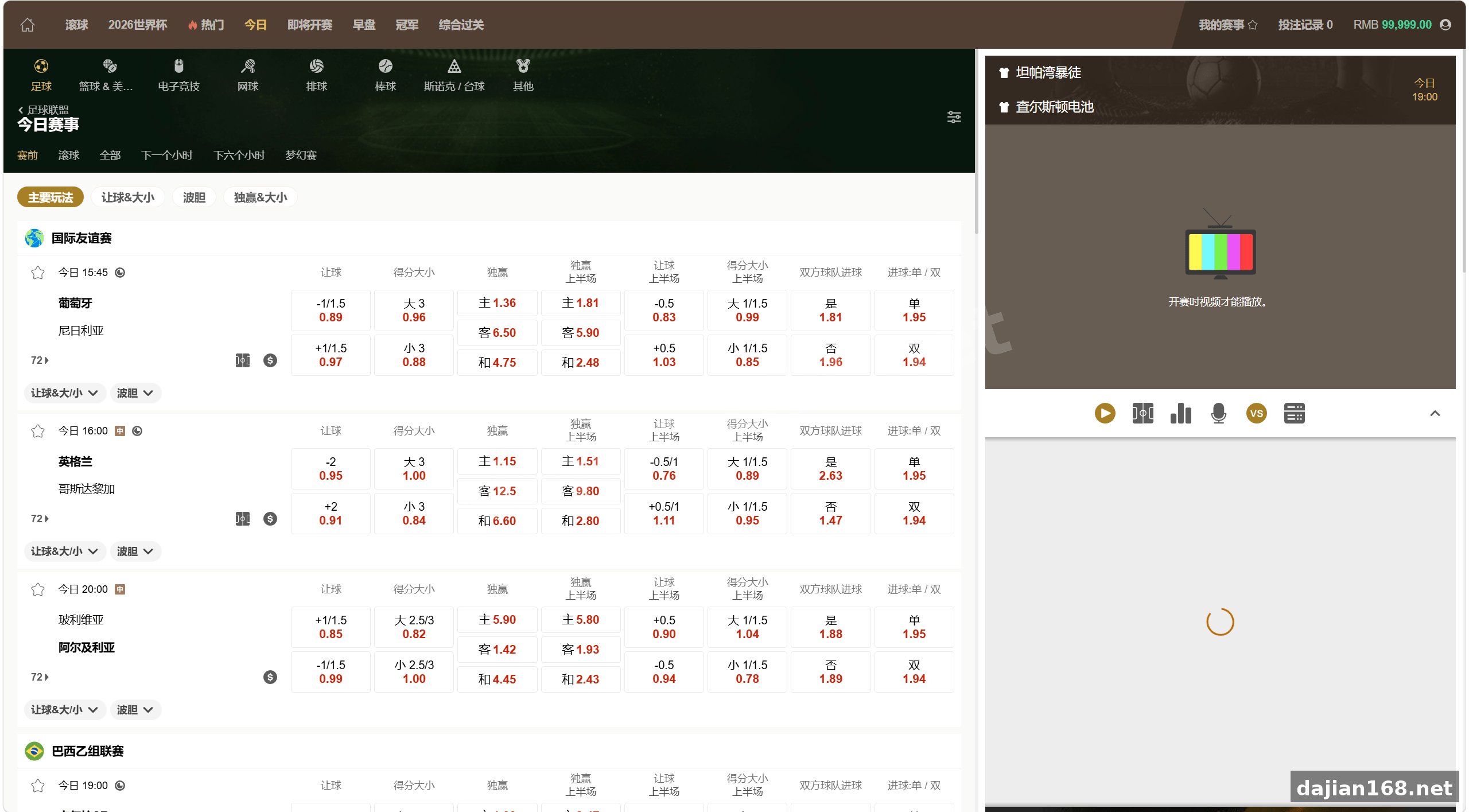Expand 波胆 under Bolivia match
This screenshot has height=812, width=1469.
135,710
